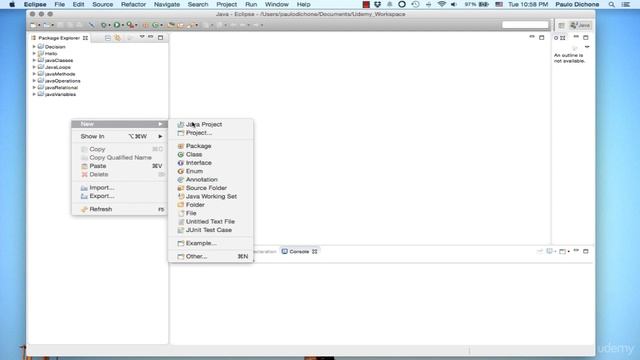This screenshot has height=360, width=640.
Task: Expand the javaMethods project
Action: [34, 74]
